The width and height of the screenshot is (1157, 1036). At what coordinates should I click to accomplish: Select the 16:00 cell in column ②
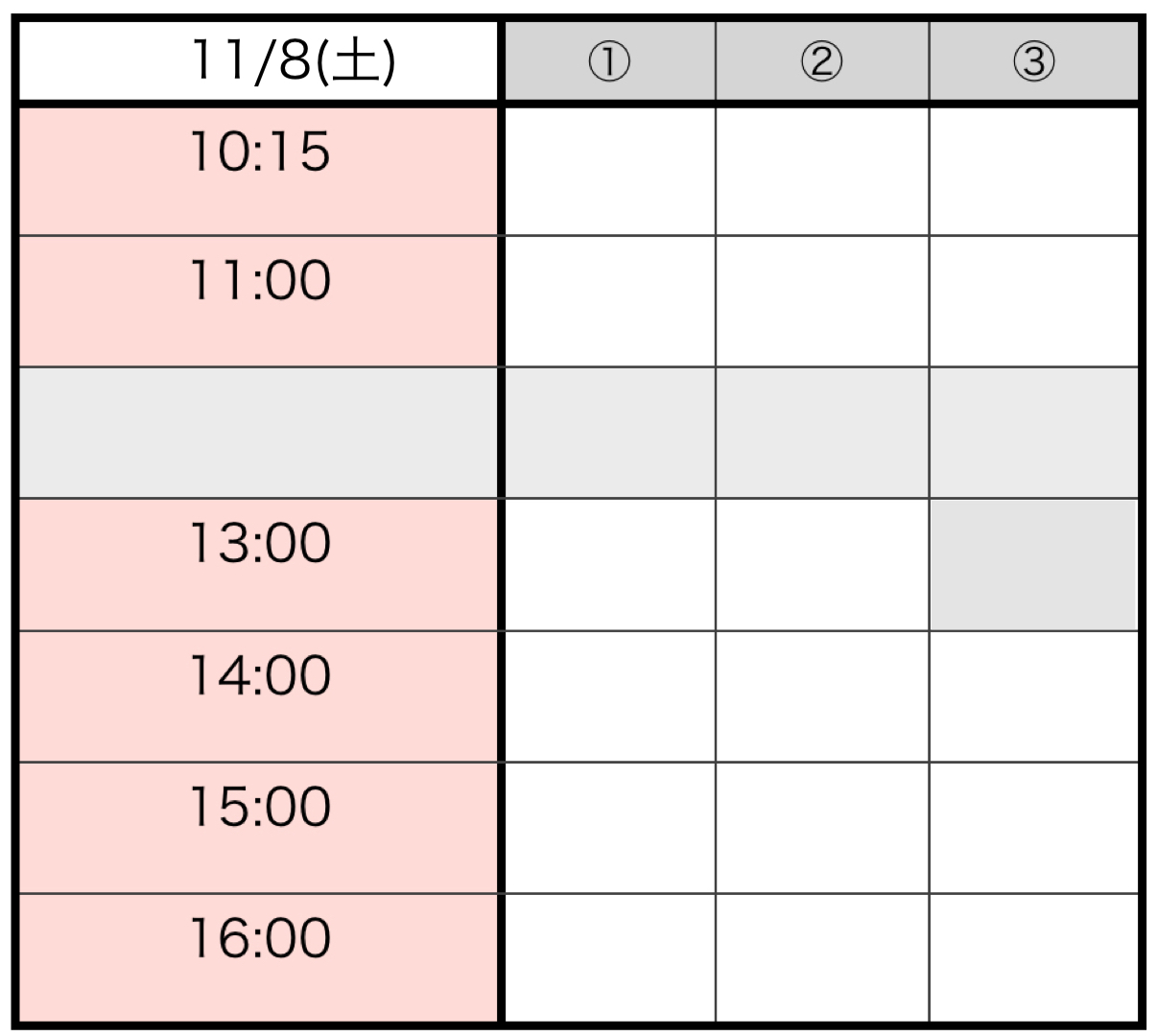pyautogui.click(x=822, y=957)
